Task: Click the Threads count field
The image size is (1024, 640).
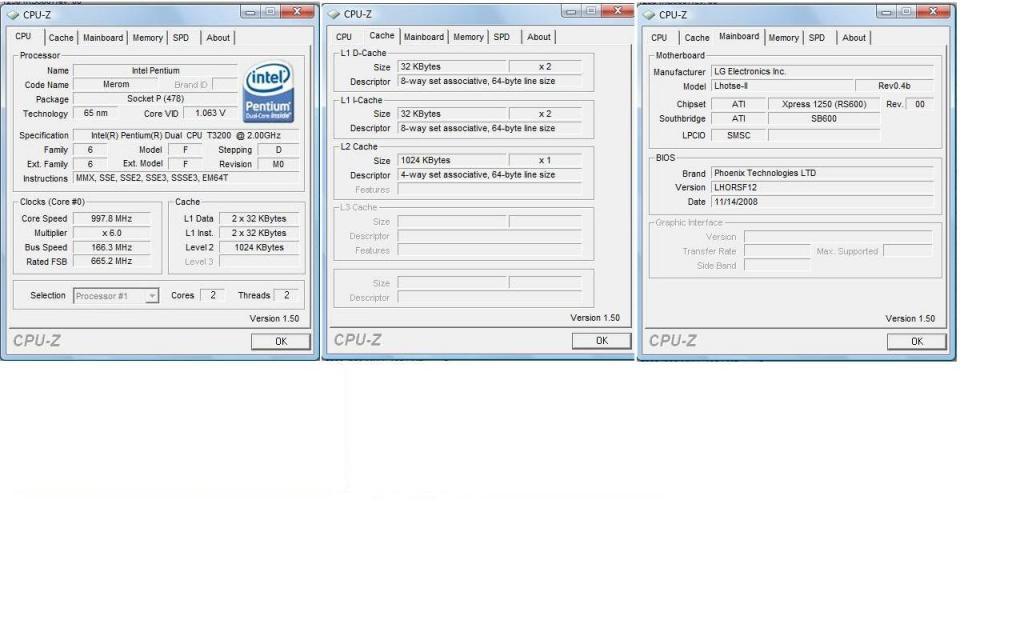Action: pyautogui.click(x=286, y=295)
